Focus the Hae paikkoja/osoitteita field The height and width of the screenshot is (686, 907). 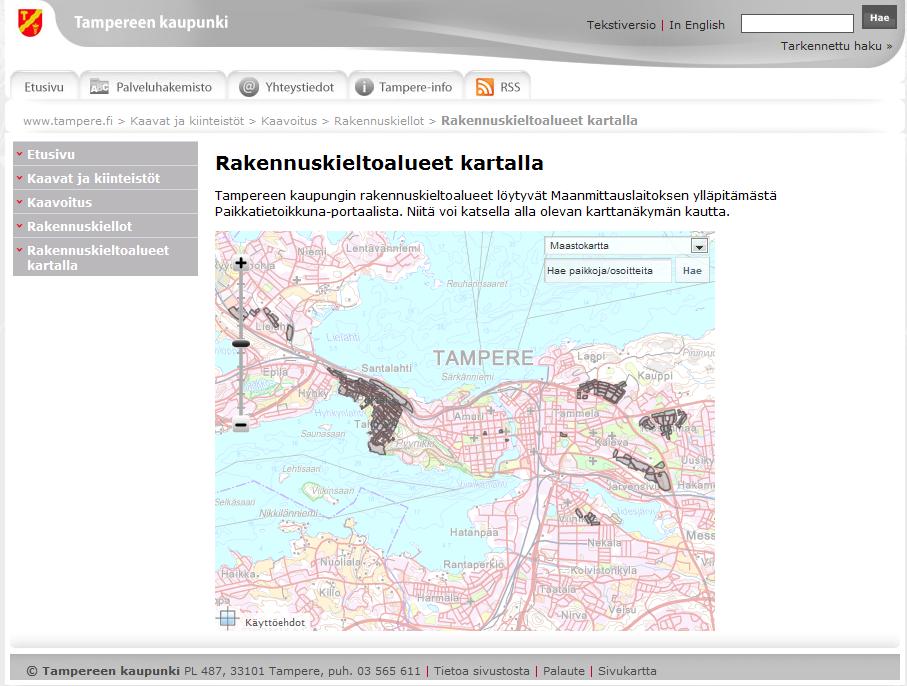click(608, 271)
